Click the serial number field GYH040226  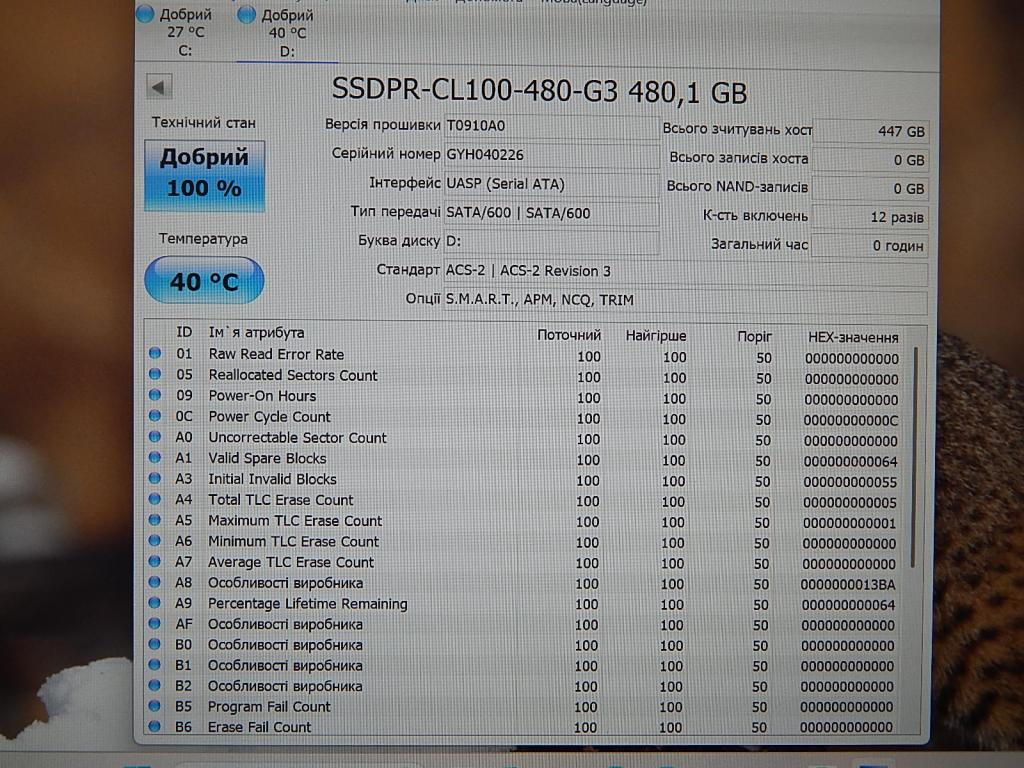550,155
